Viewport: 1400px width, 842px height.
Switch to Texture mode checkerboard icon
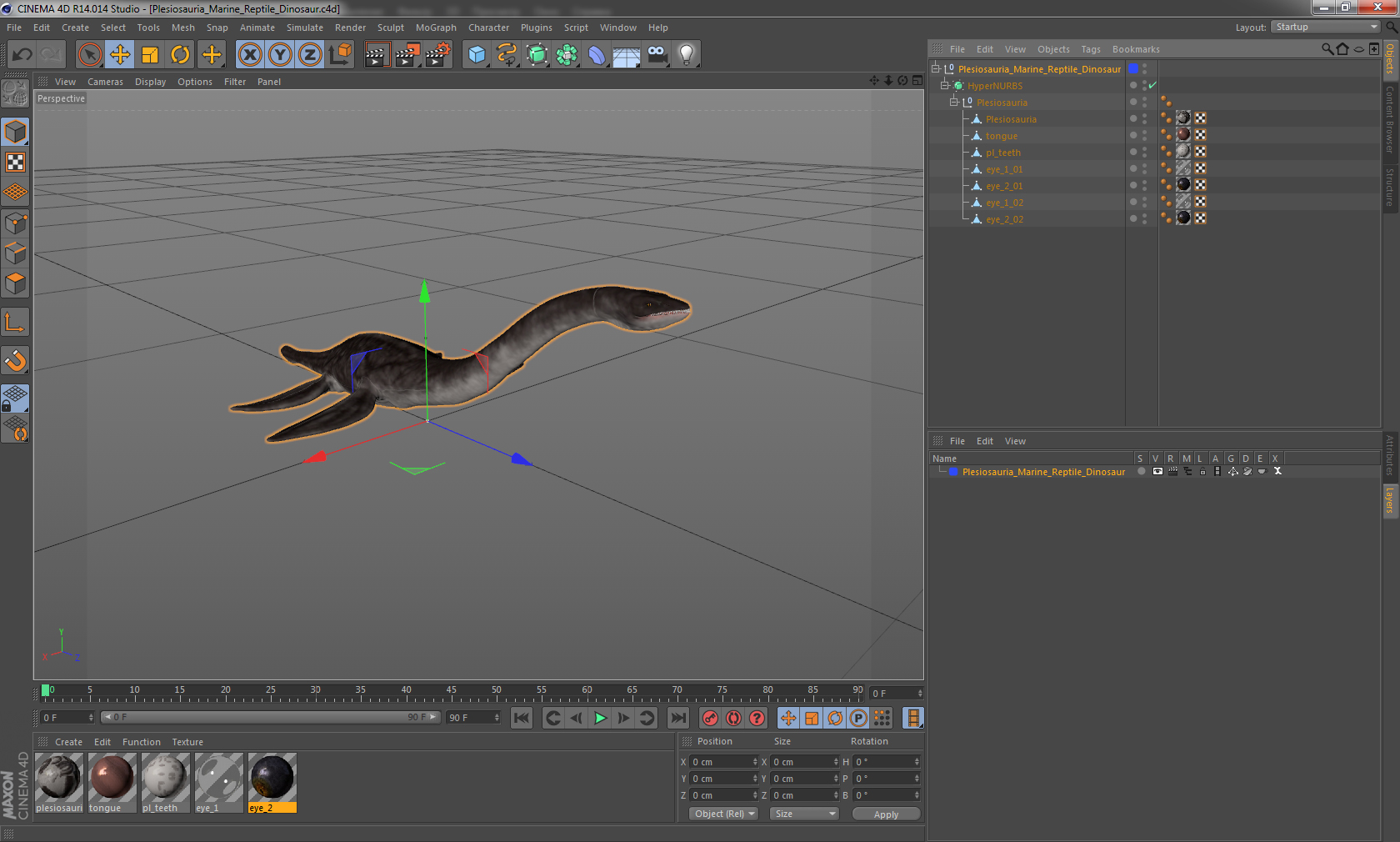coord(15,163)
